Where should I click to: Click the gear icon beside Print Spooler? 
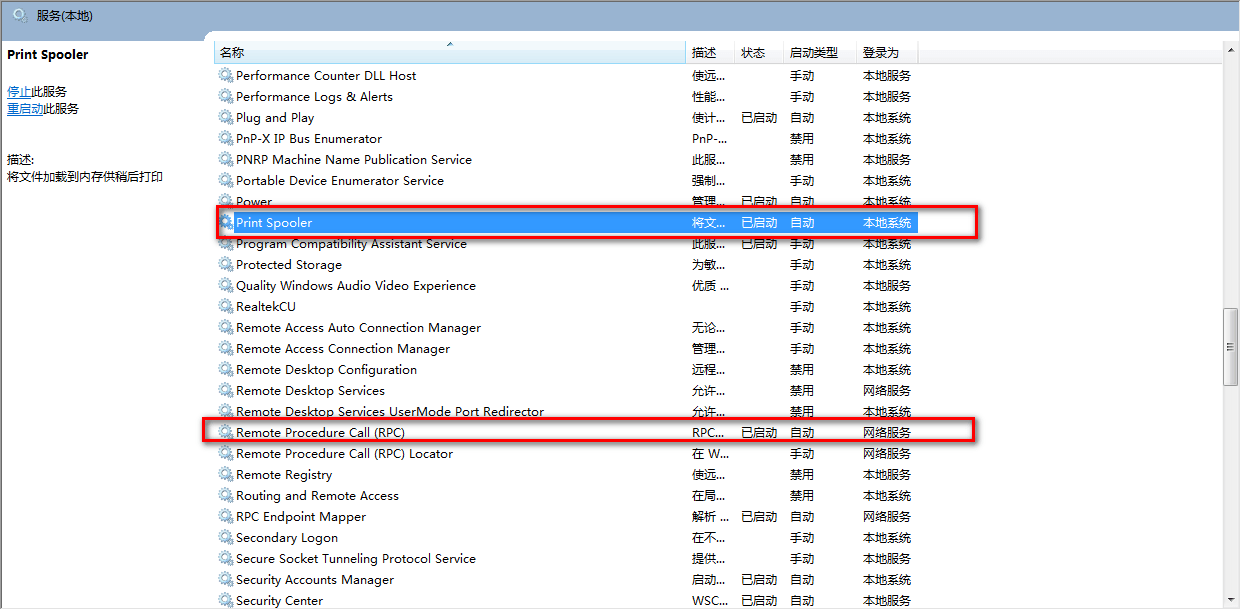[x=226, y=222]
